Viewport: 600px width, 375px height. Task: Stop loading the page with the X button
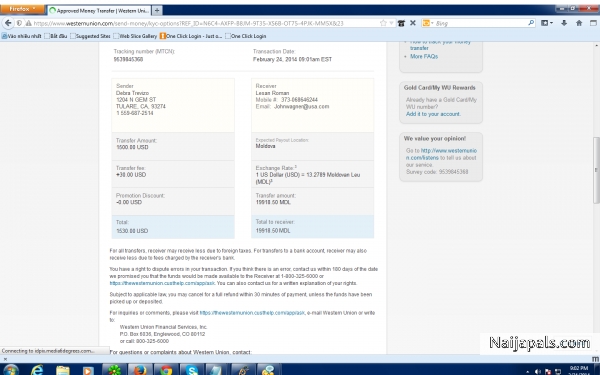pyautogui.click(x=413, y=23)
